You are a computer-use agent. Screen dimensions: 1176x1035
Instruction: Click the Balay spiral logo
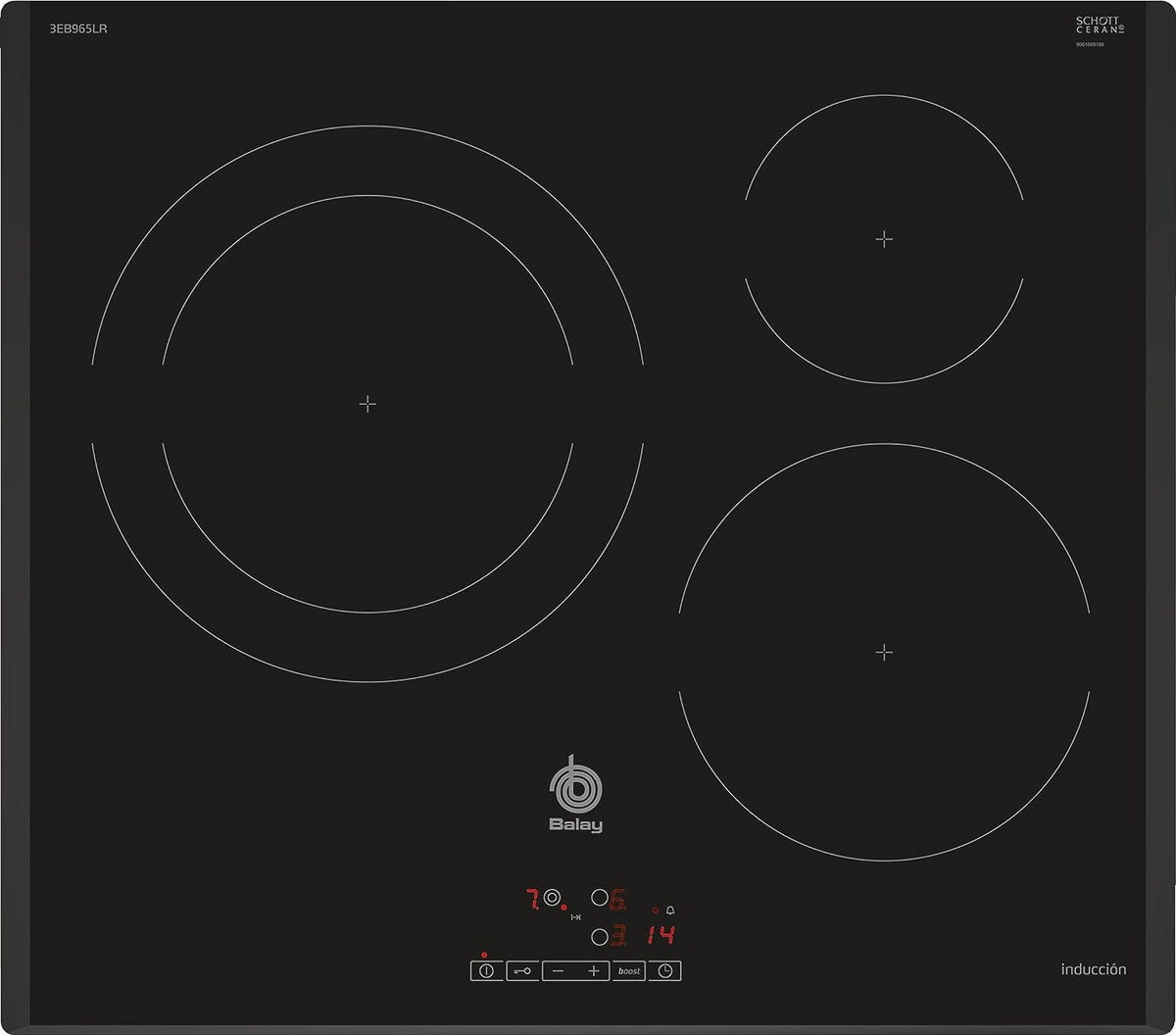pos(575,784)
